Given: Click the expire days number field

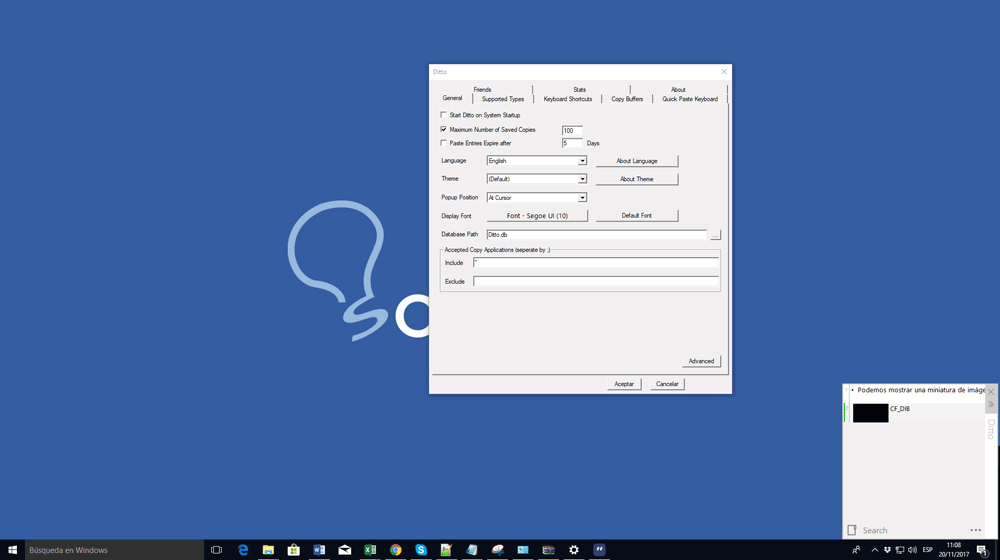Looking at the screenshot, I should coord(572,144).
